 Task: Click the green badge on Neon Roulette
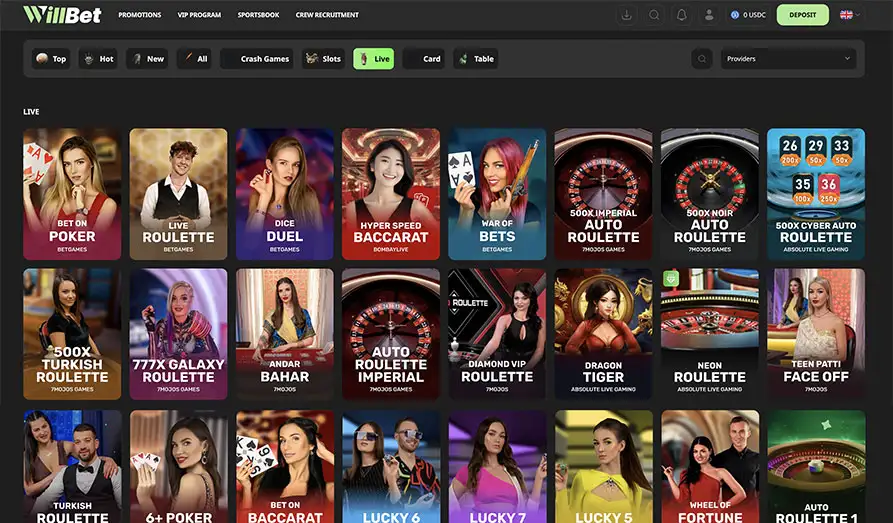[x=670, y=279]
